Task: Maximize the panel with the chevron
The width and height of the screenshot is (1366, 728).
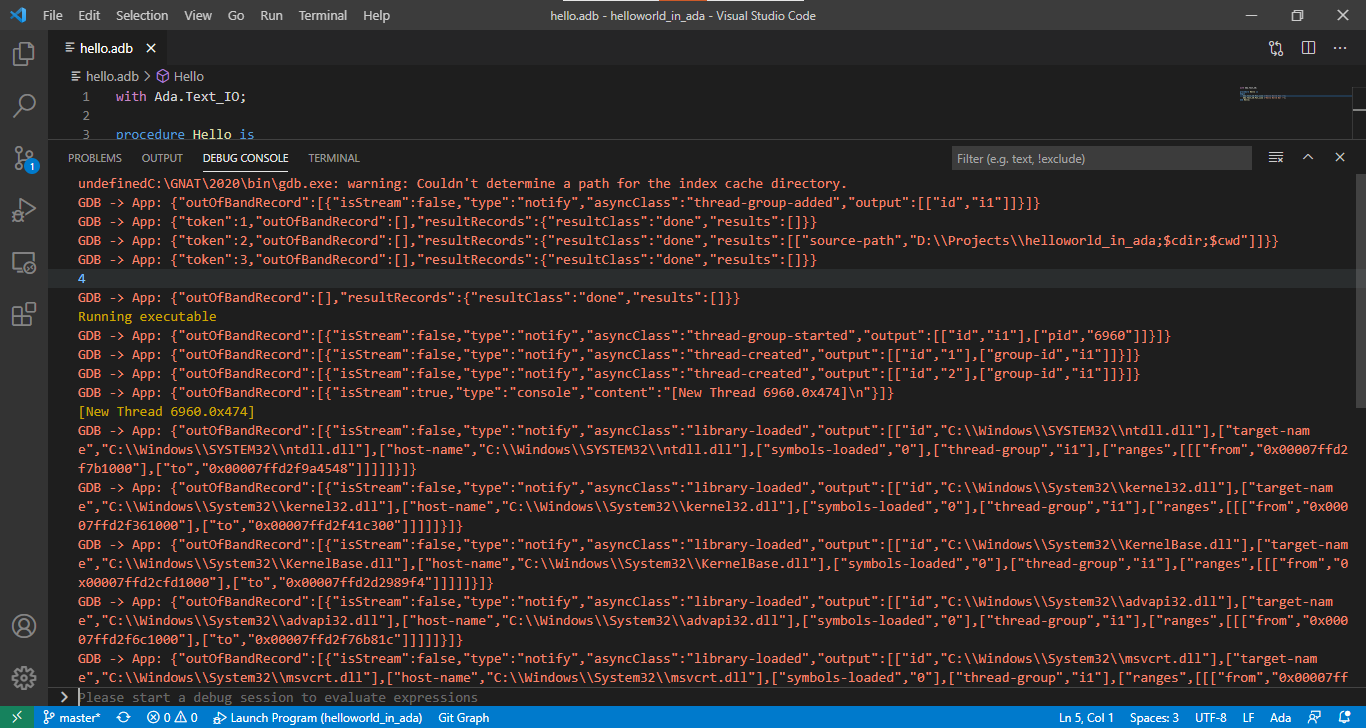Action: coord(1308,157)
